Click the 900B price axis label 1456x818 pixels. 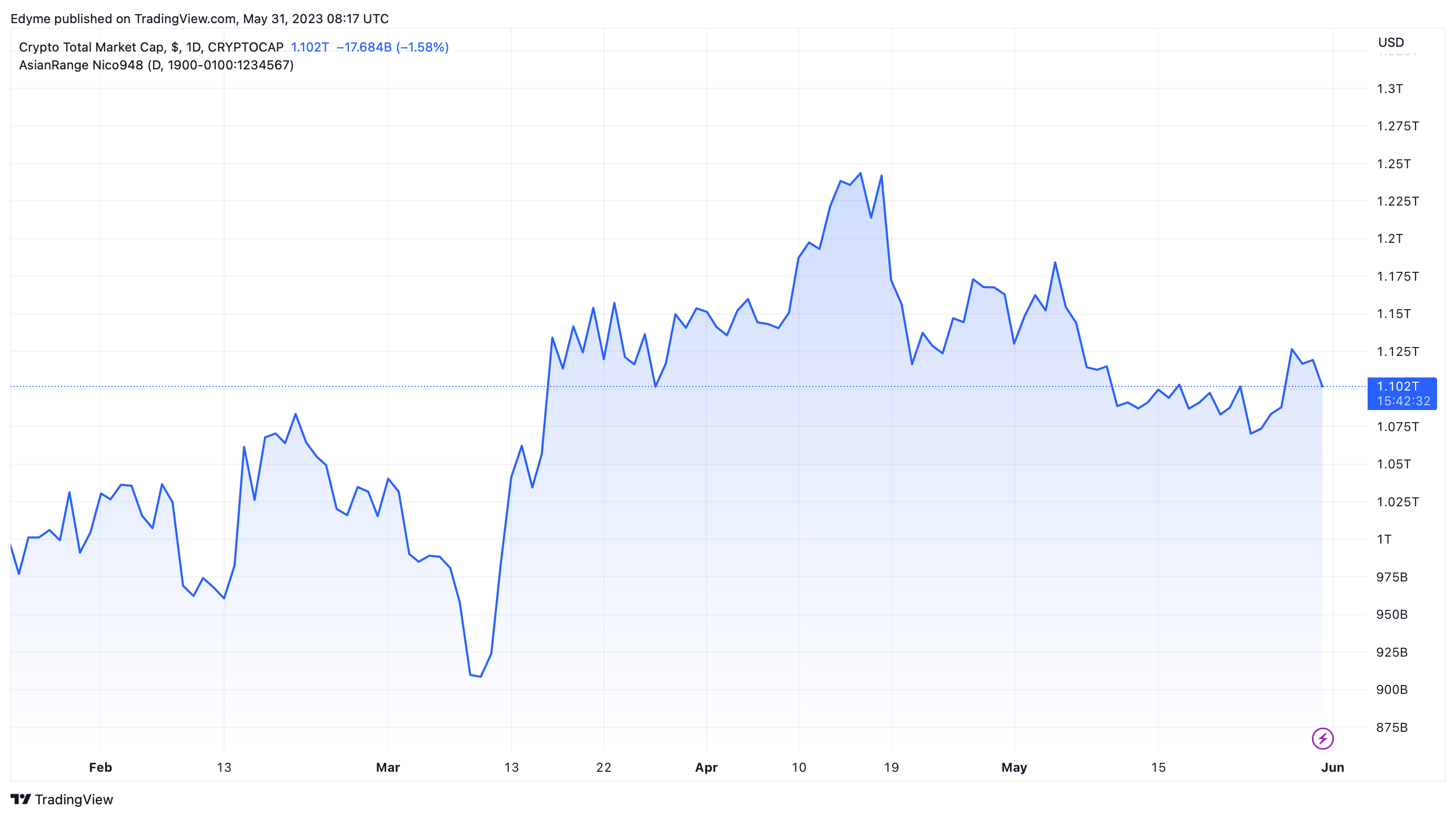tap(1392, 689)
